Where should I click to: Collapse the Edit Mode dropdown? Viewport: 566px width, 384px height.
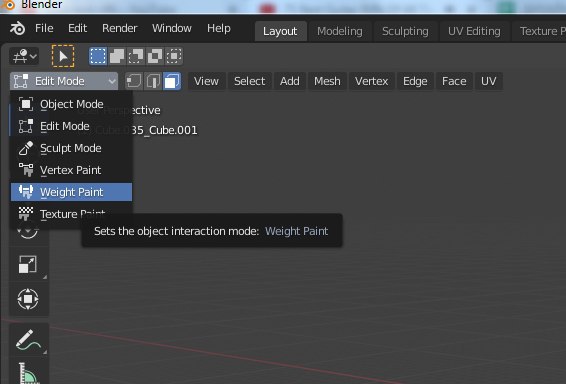(x=64, y=81)
